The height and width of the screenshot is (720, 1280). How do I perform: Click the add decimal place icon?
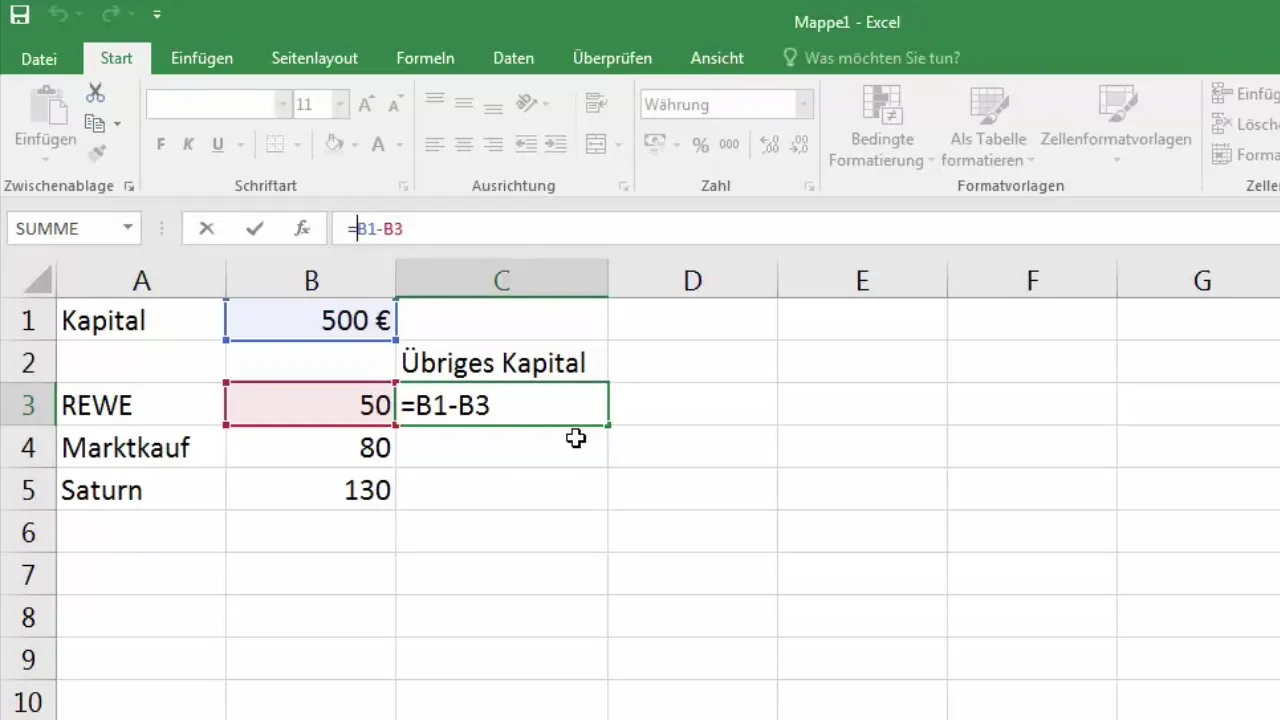coord(769,145)
